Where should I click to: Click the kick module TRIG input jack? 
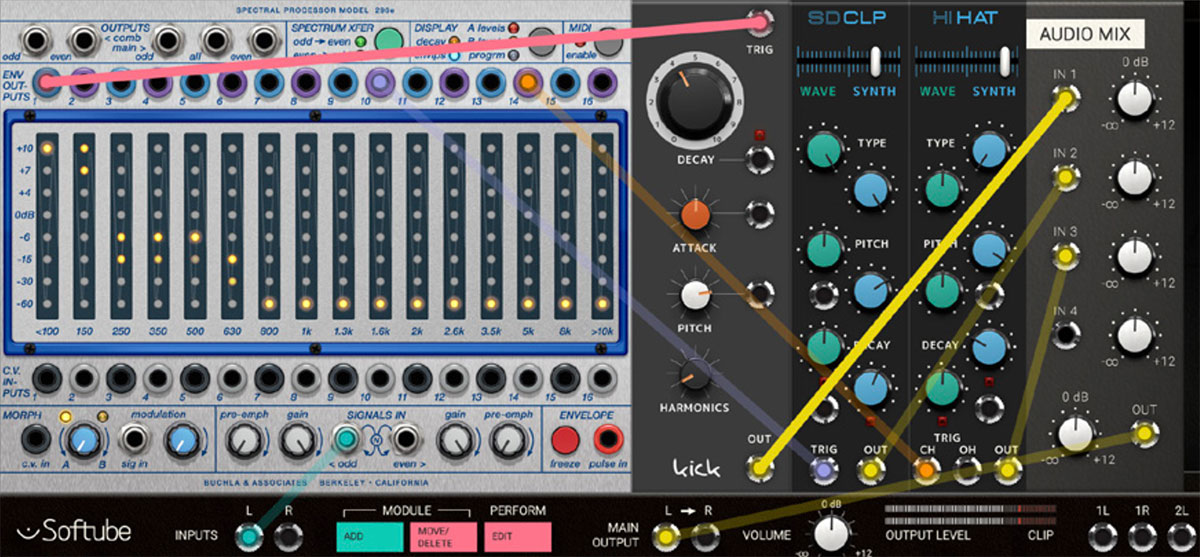click(761, 20)
